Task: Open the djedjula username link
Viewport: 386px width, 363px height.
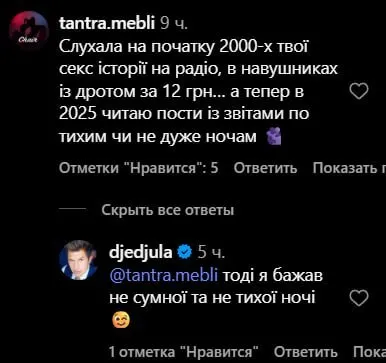Action: [x=140, y=252]
